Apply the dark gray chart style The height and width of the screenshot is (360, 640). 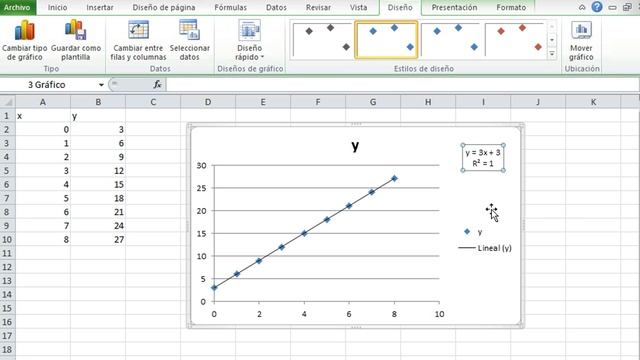tap(322, 40)
